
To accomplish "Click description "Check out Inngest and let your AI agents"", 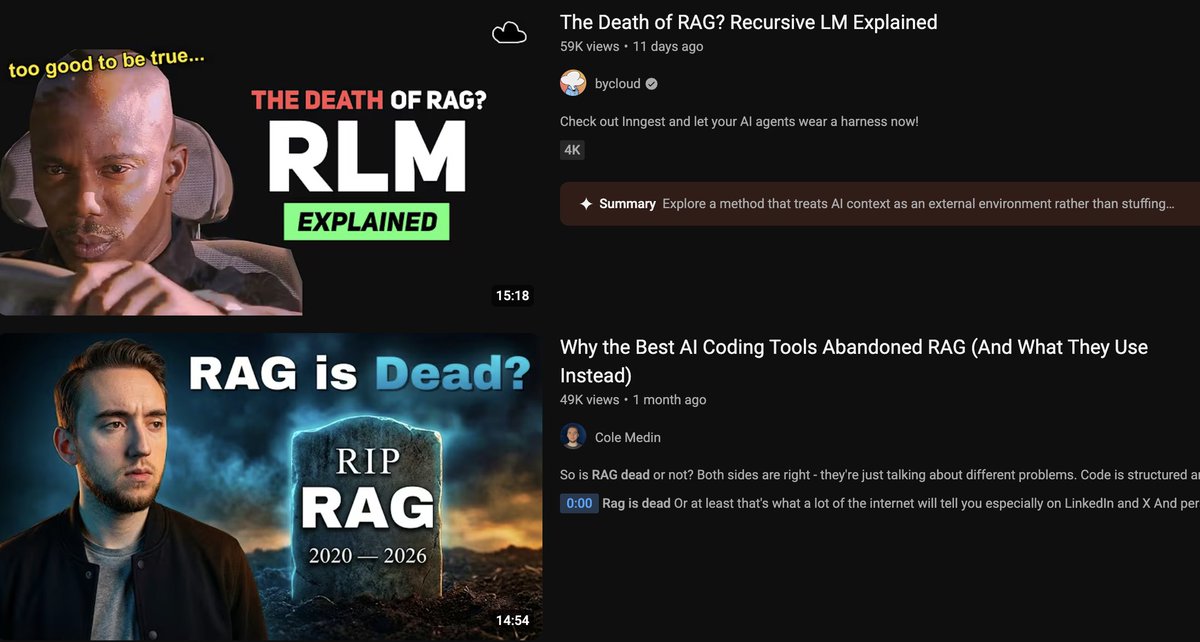I will point(739,121).
